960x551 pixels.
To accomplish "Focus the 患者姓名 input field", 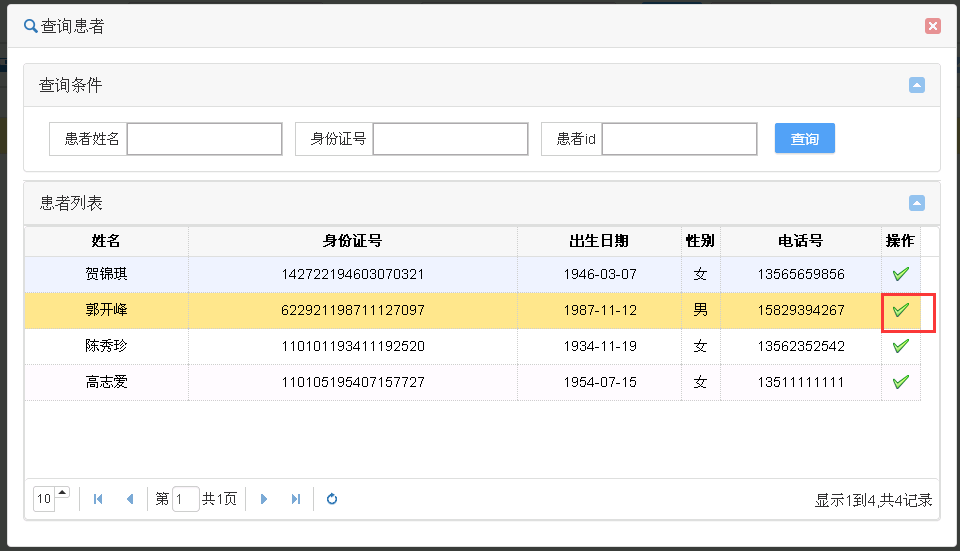I will point(204,139).
